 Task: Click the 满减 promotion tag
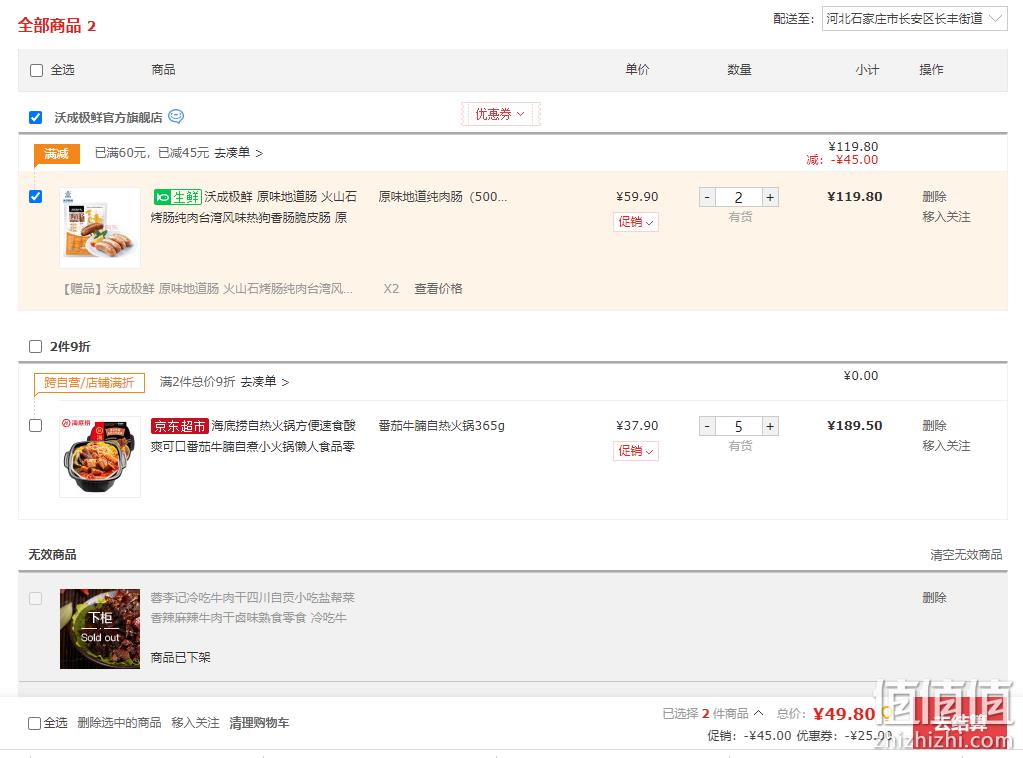[57, 153]
